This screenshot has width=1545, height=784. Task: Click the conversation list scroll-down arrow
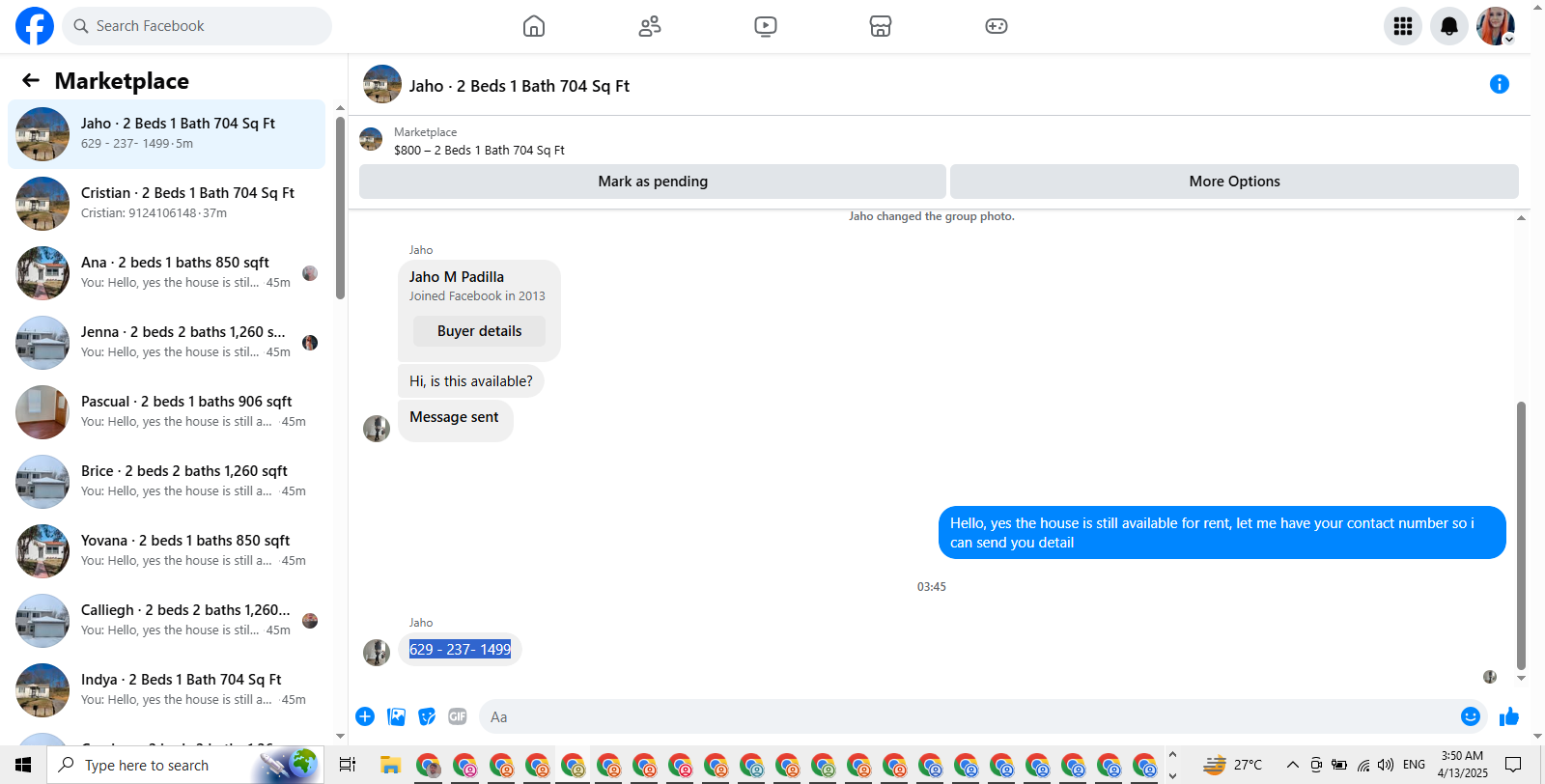(340, 737)
